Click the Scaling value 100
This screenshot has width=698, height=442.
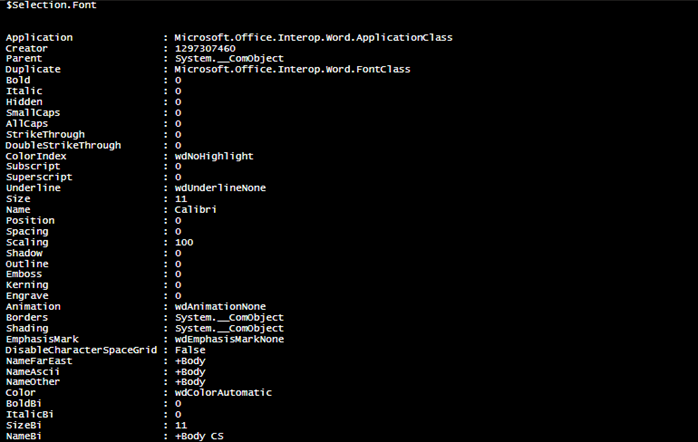point(184,243)
